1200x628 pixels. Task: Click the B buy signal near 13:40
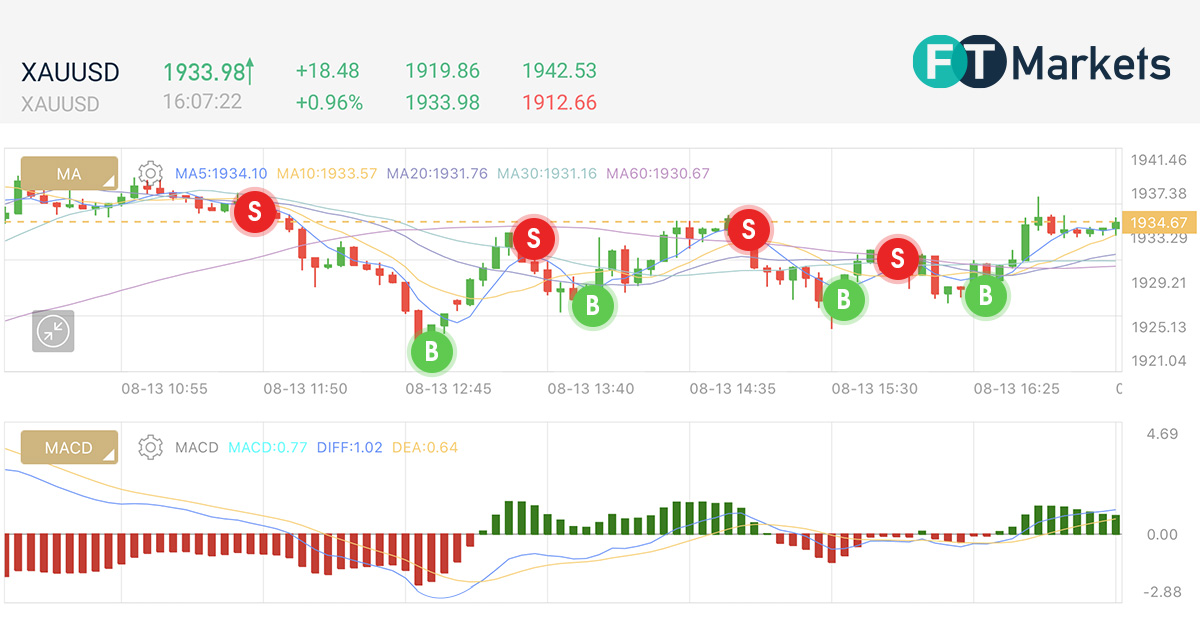pos(592,307)
